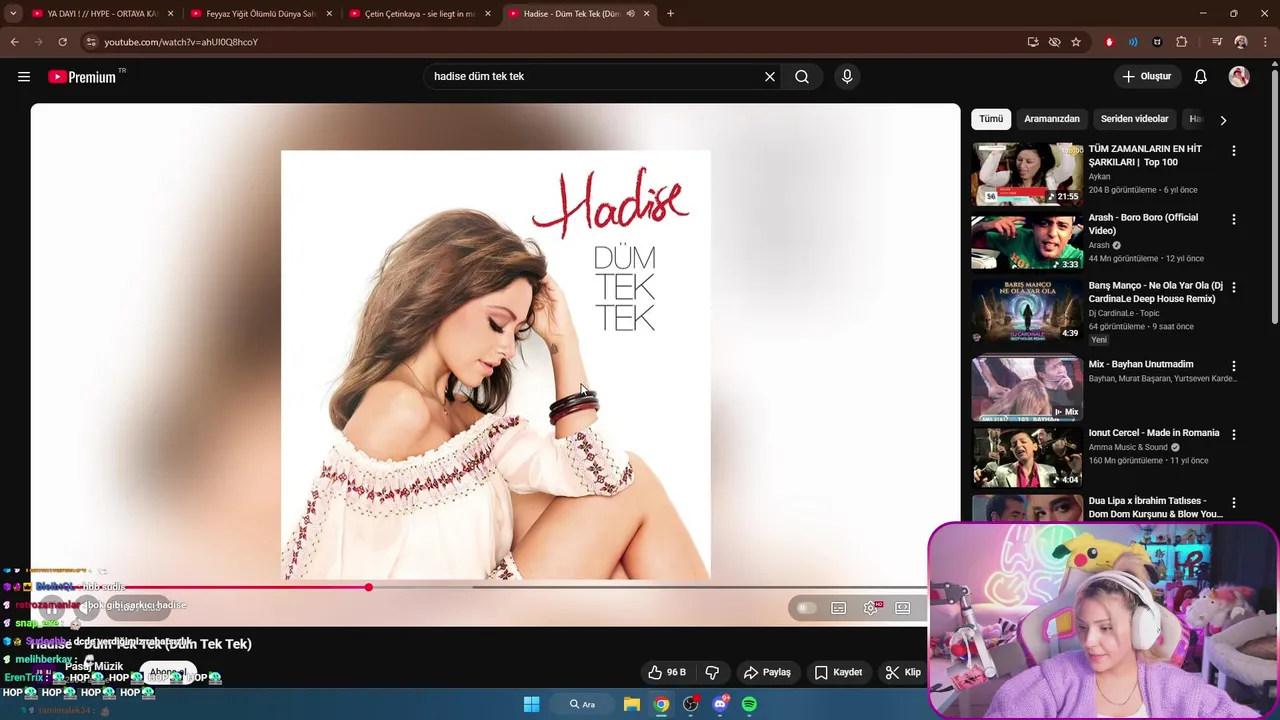Viewport: 1280px width, 720px height.
Task: Open Arash - Boro Boro video title
Action: 1143,224
